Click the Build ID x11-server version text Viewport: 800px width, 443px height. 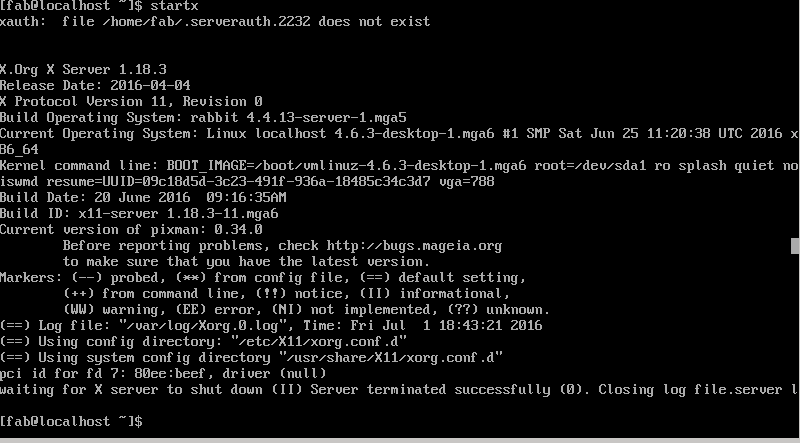coord(178,214)
